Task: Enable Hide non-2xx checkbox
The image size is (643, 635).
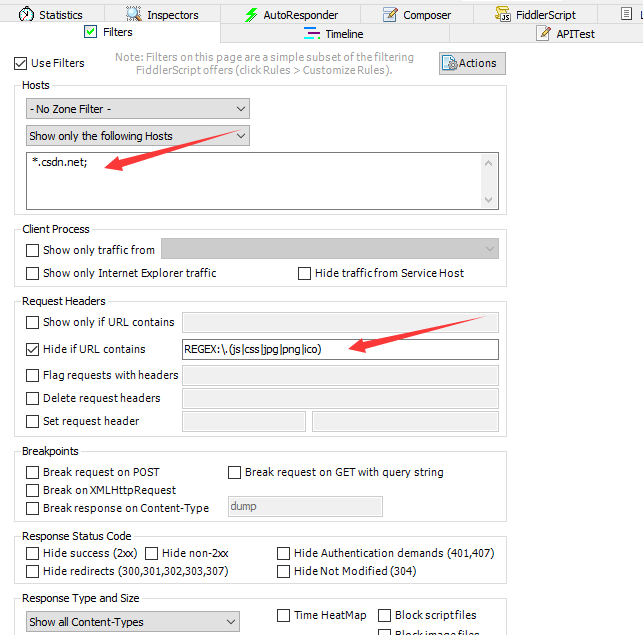Action: [x=151, y=553]
